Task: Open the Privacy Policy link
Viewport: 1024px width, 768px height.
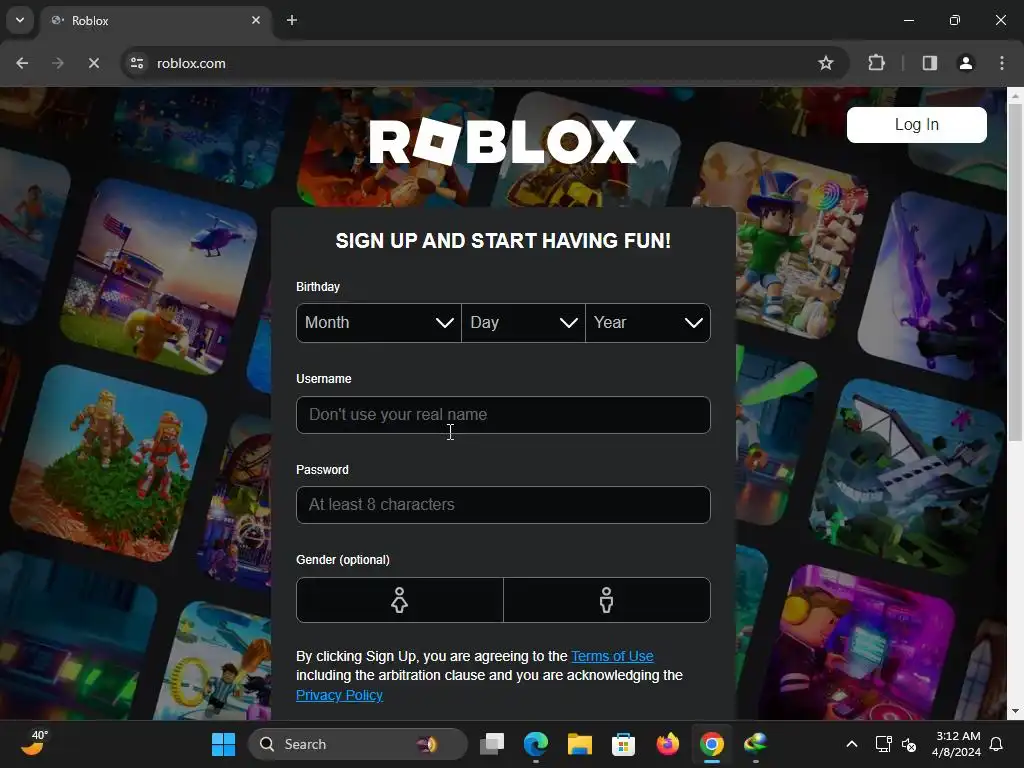Action: coord(339,696)
